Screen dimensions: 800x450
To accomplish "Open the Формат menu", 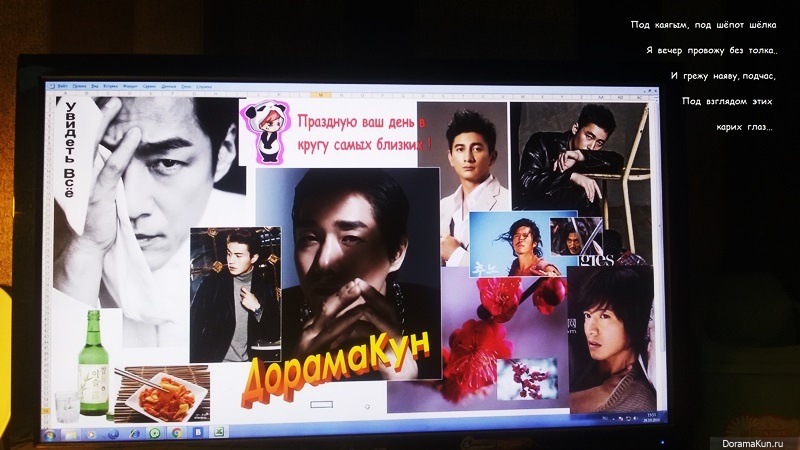I will click(130, 86).
